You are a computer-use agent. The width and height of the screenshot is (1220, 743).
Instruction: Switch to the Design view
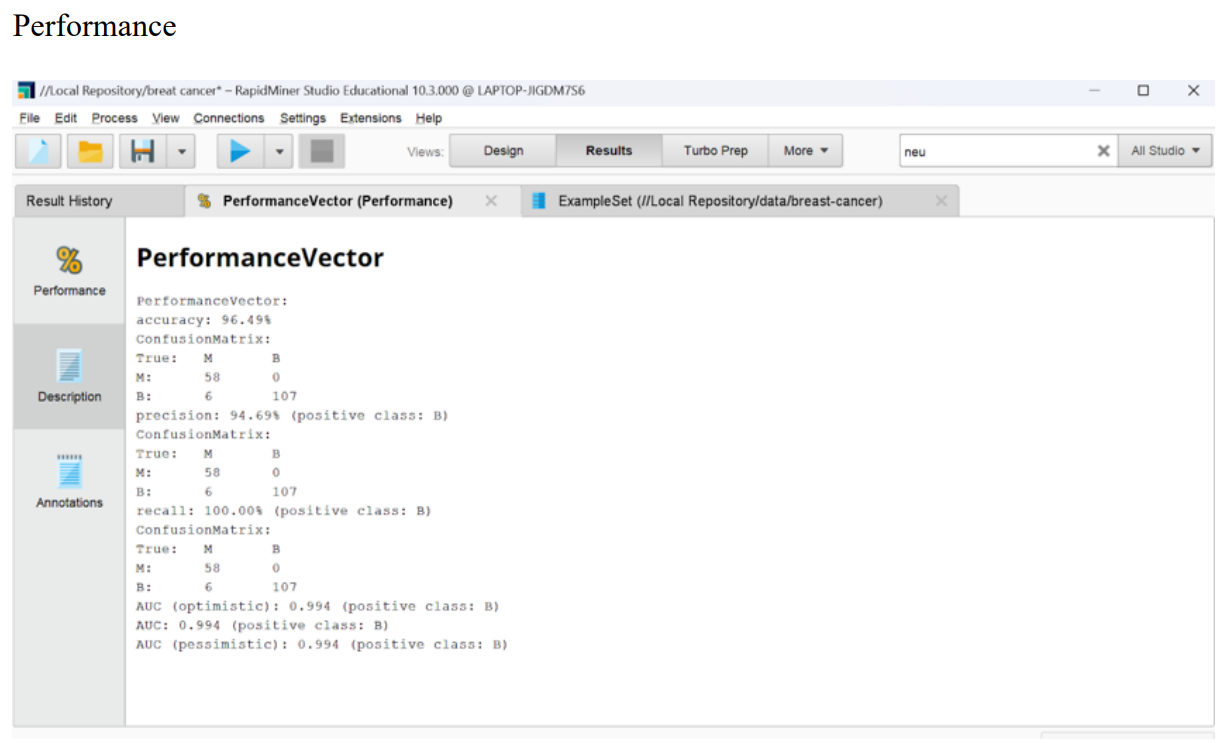[x=503, y=151]
